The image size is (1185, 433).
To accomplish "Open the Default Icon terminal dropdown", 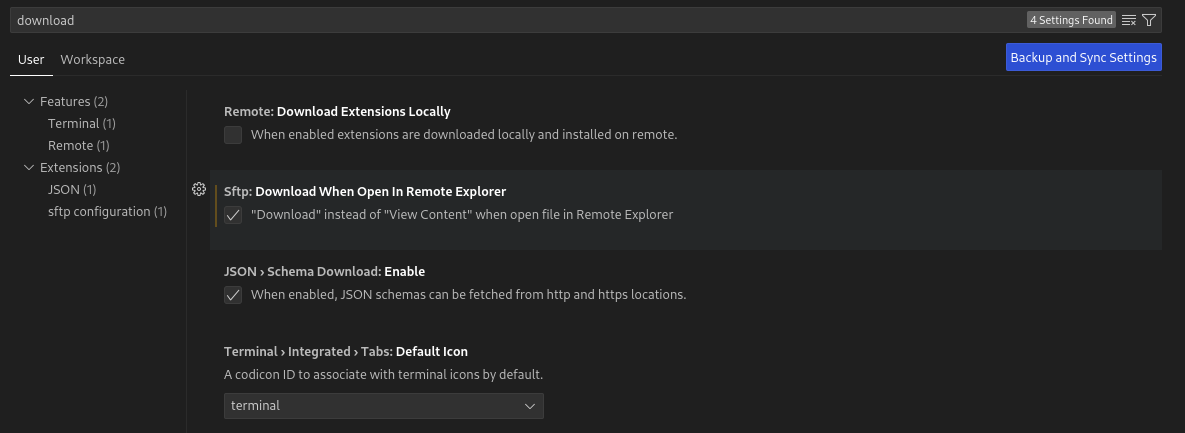I will click(x=383, y=406).
